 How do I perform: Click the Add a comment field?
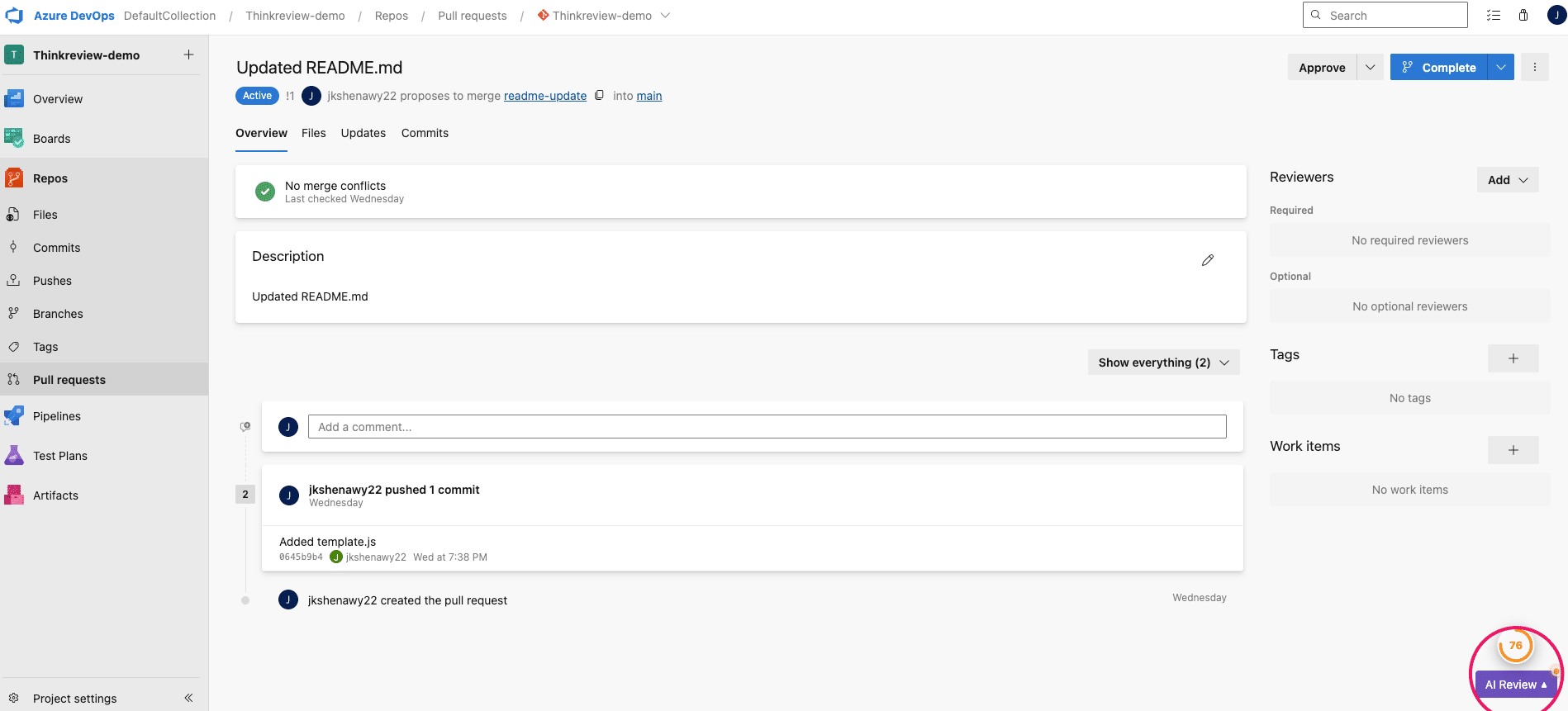767,427
